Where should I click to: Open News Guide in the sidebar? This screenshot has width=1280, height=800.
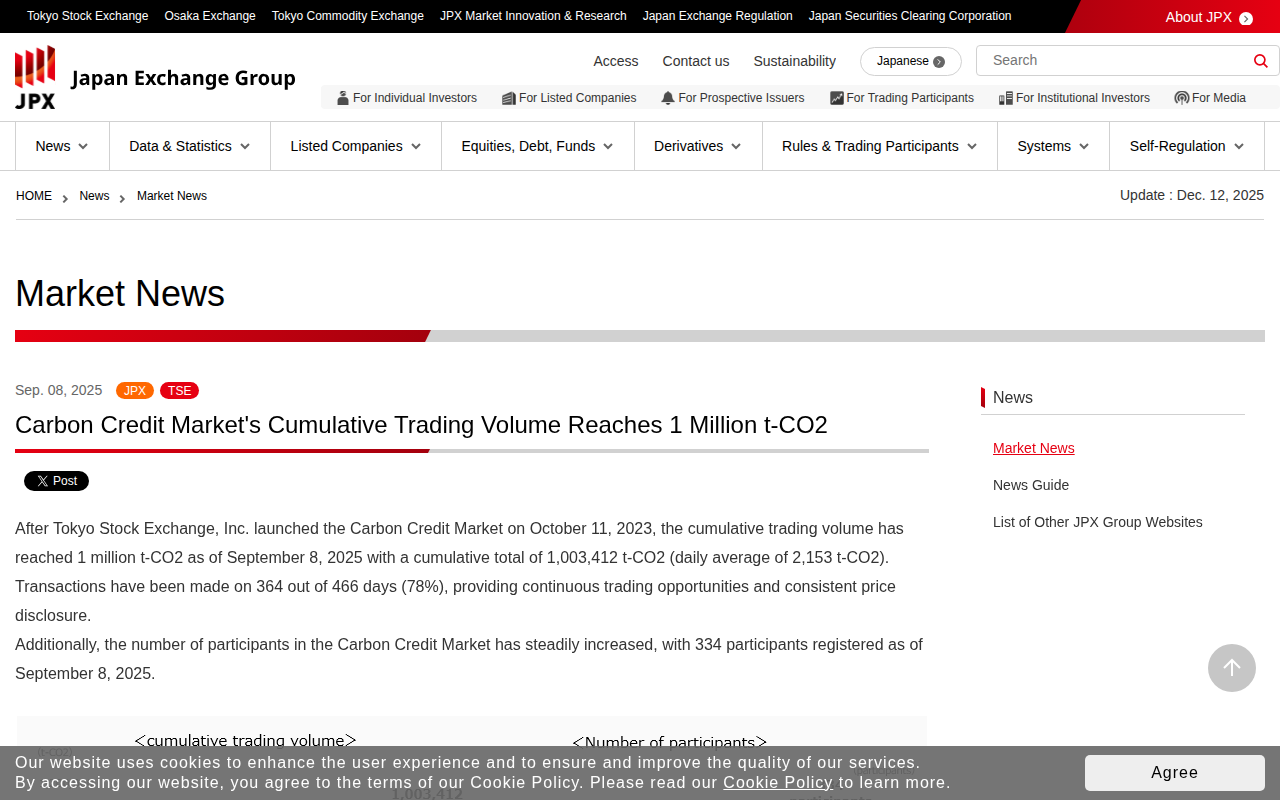pos(1031,485)
